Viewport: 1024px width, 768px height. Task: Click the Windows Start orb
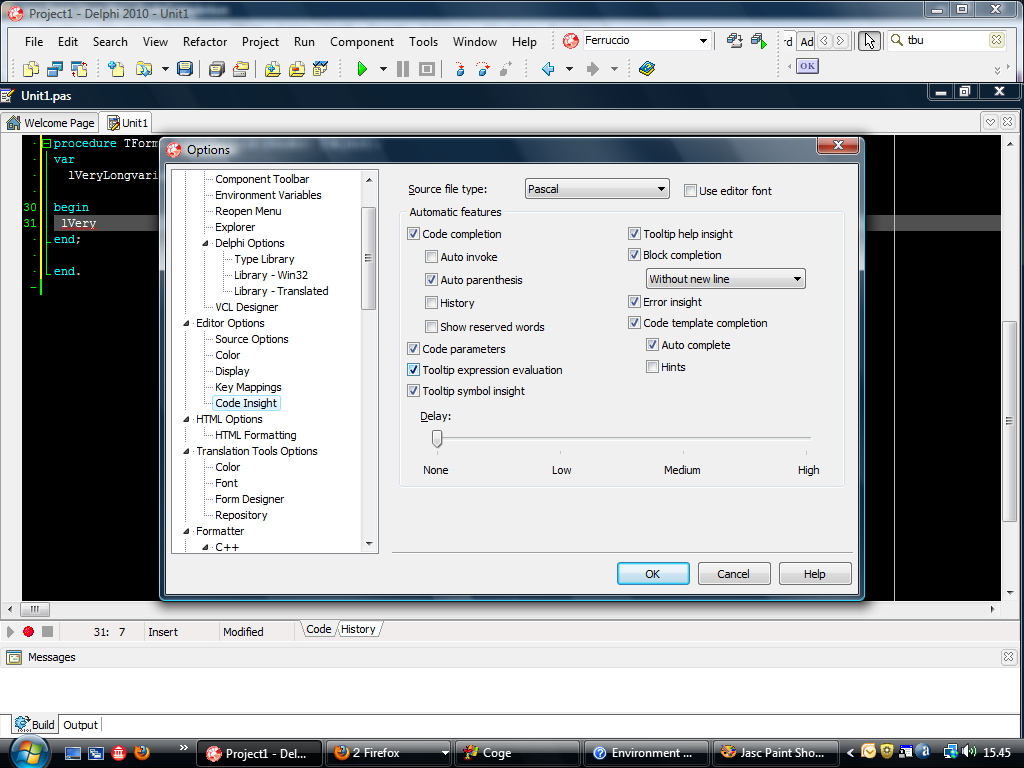click(x=29, y=751)
